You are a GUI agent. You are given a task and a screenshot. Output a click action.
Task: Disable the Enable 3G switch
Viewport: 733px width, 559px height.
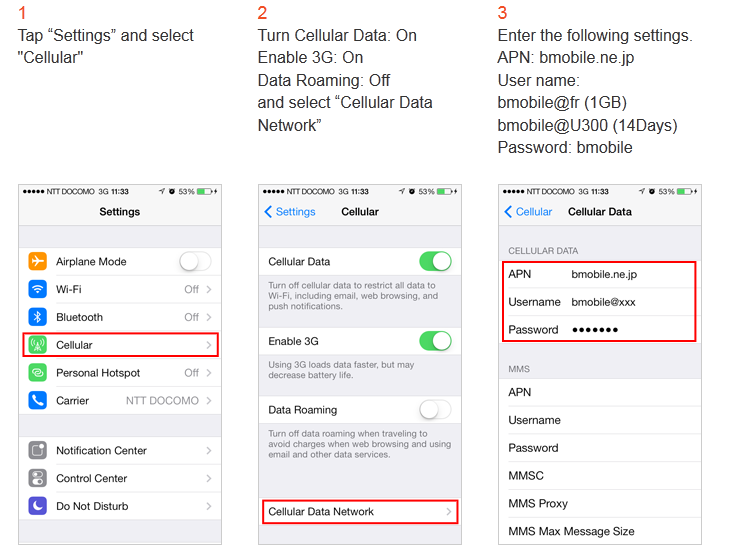tap(435, 341)
